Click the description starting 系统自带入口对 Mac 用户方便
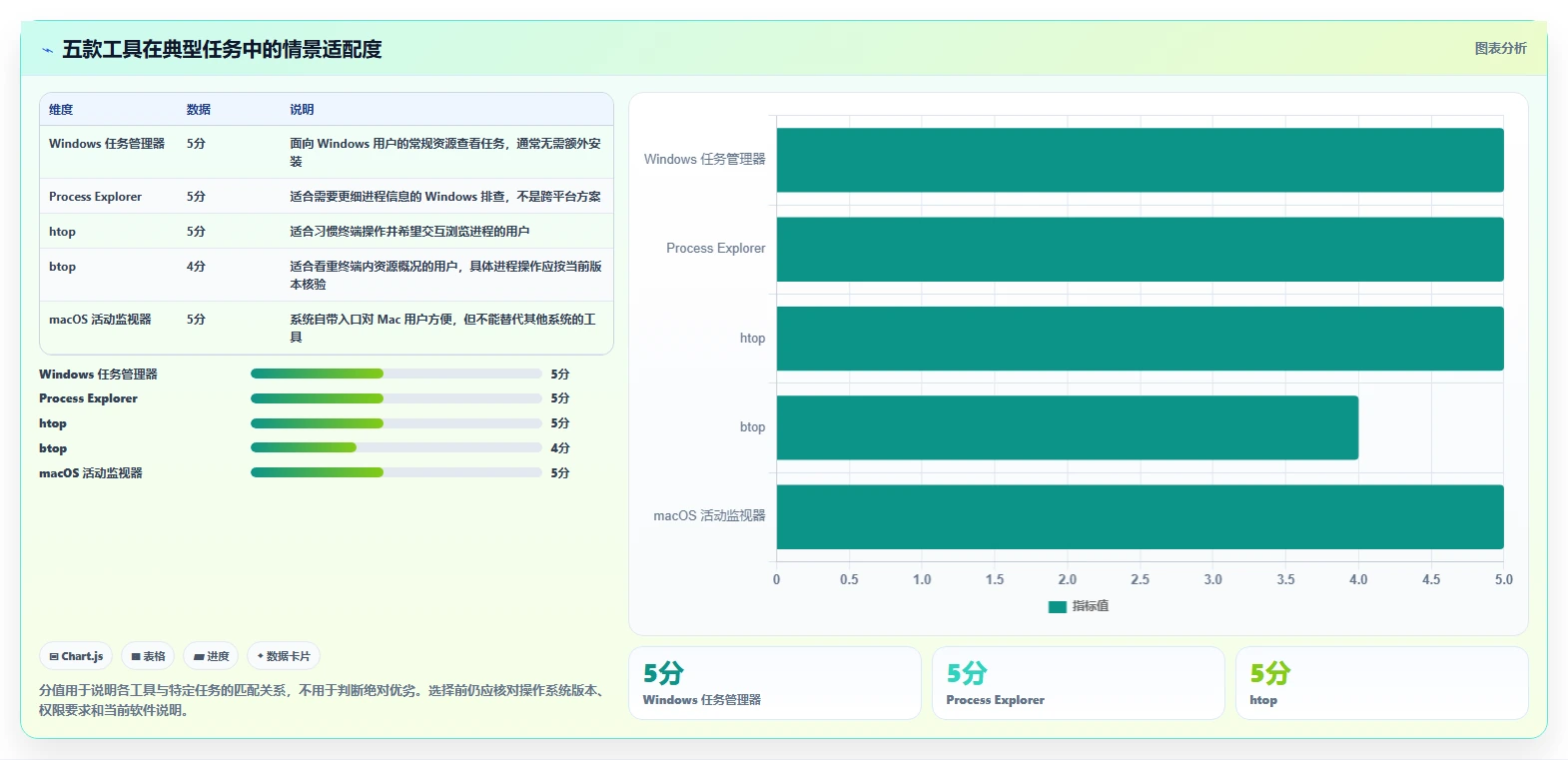 click(x=442, y=329)
